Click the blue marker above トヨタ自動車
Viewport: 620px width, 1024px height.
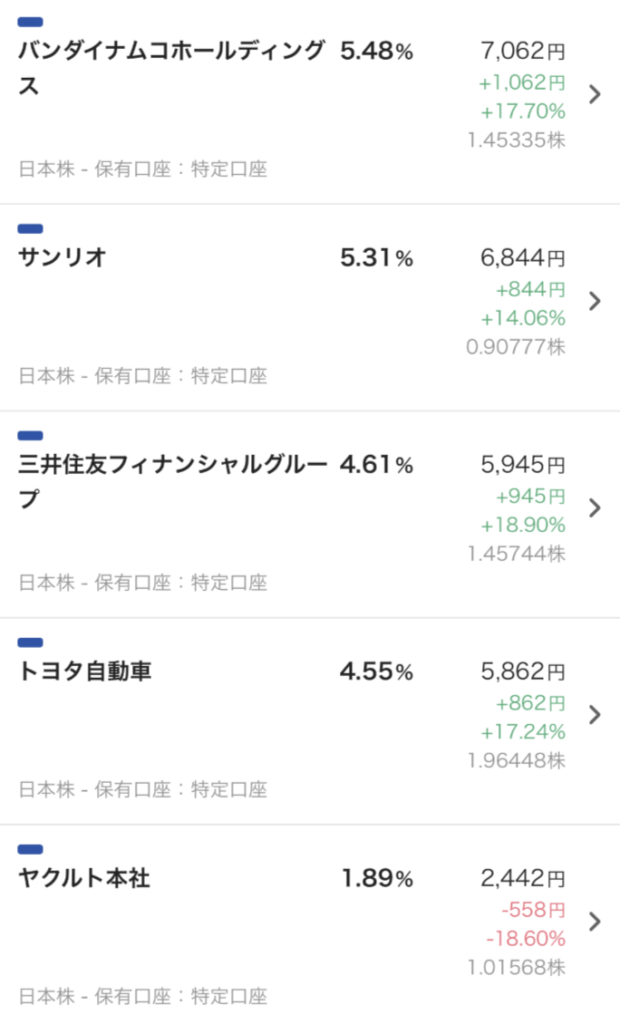pyautogui.click(x=31, y=642)
